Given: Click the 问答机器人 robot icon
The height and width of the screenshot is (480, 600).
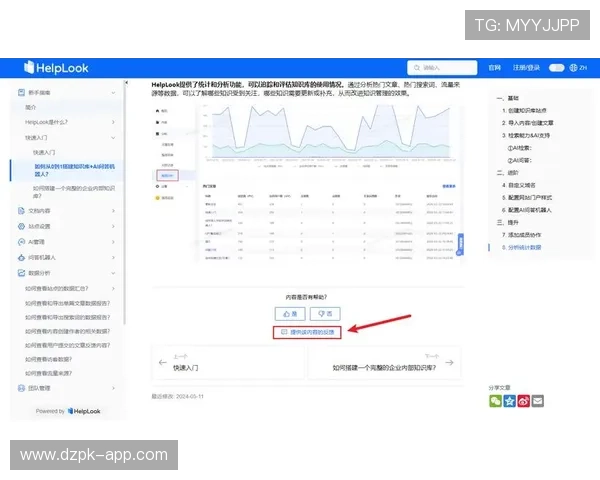Looking at the screenshot, I should click(21, 258).
